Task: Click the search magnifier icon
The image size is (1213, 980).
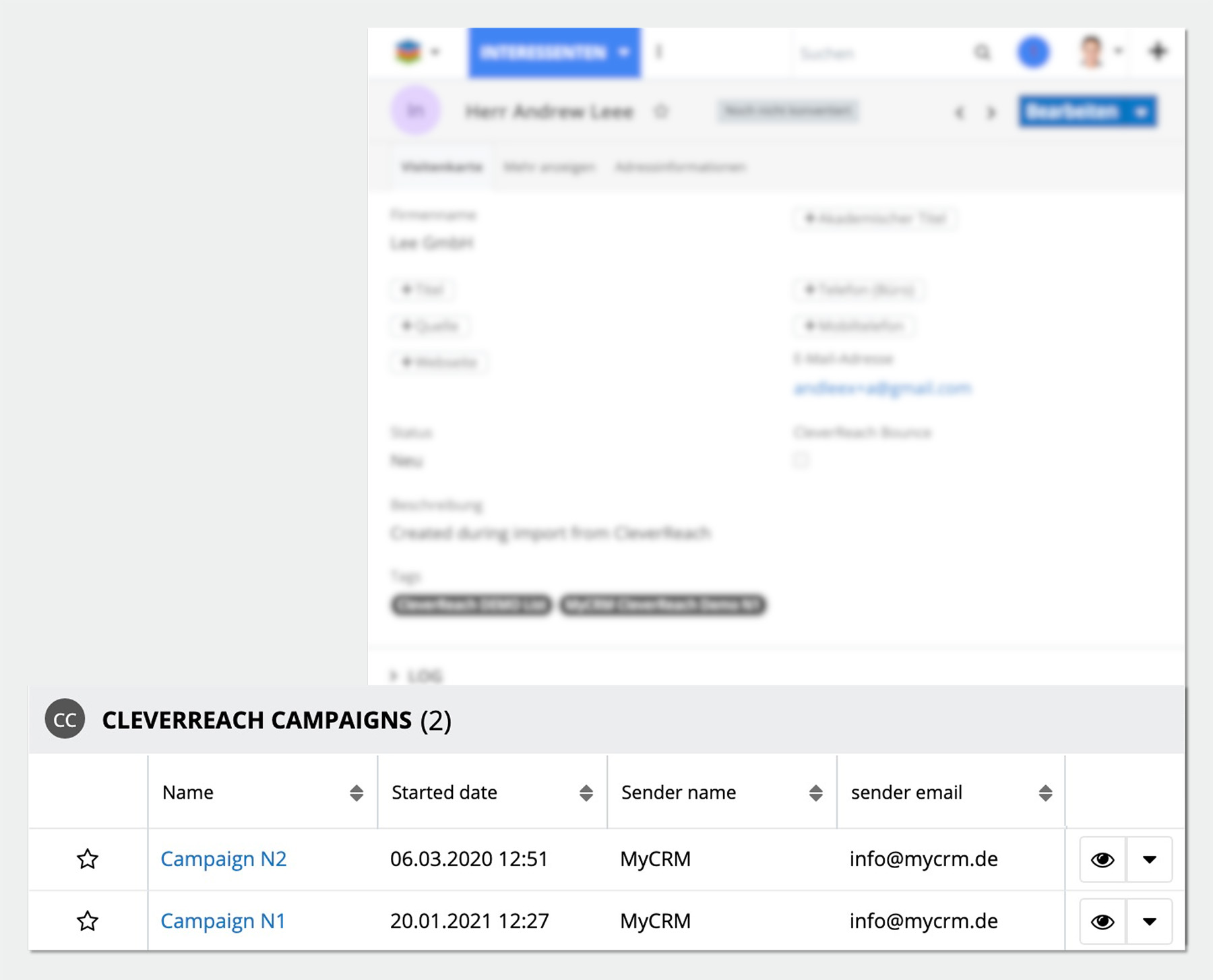Action: point(983,53)
